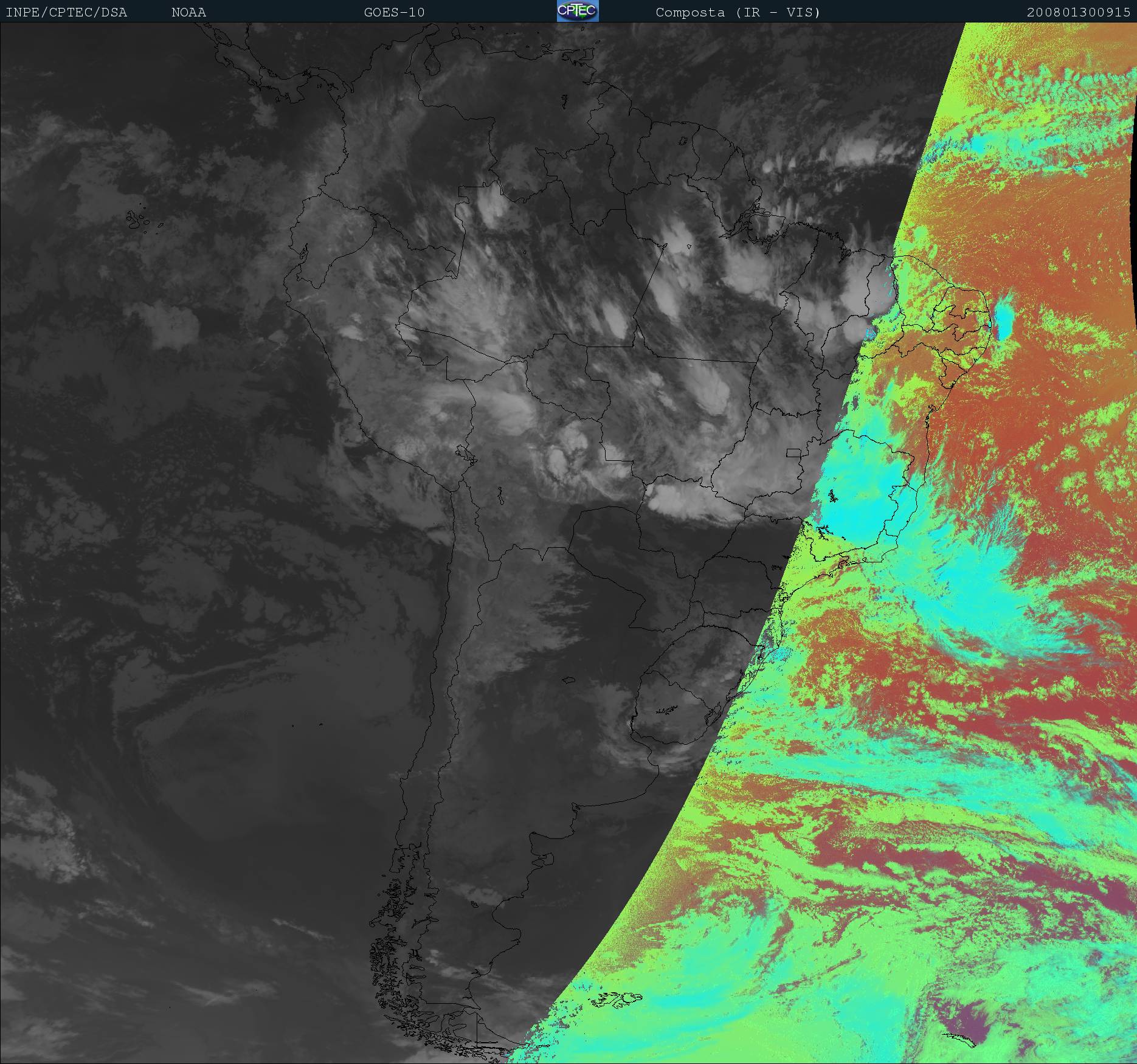The width and height of the screenshot is (1137, 1064).
Task: Click the INPE/CPTEC/DSA header label
Action: 66,13
